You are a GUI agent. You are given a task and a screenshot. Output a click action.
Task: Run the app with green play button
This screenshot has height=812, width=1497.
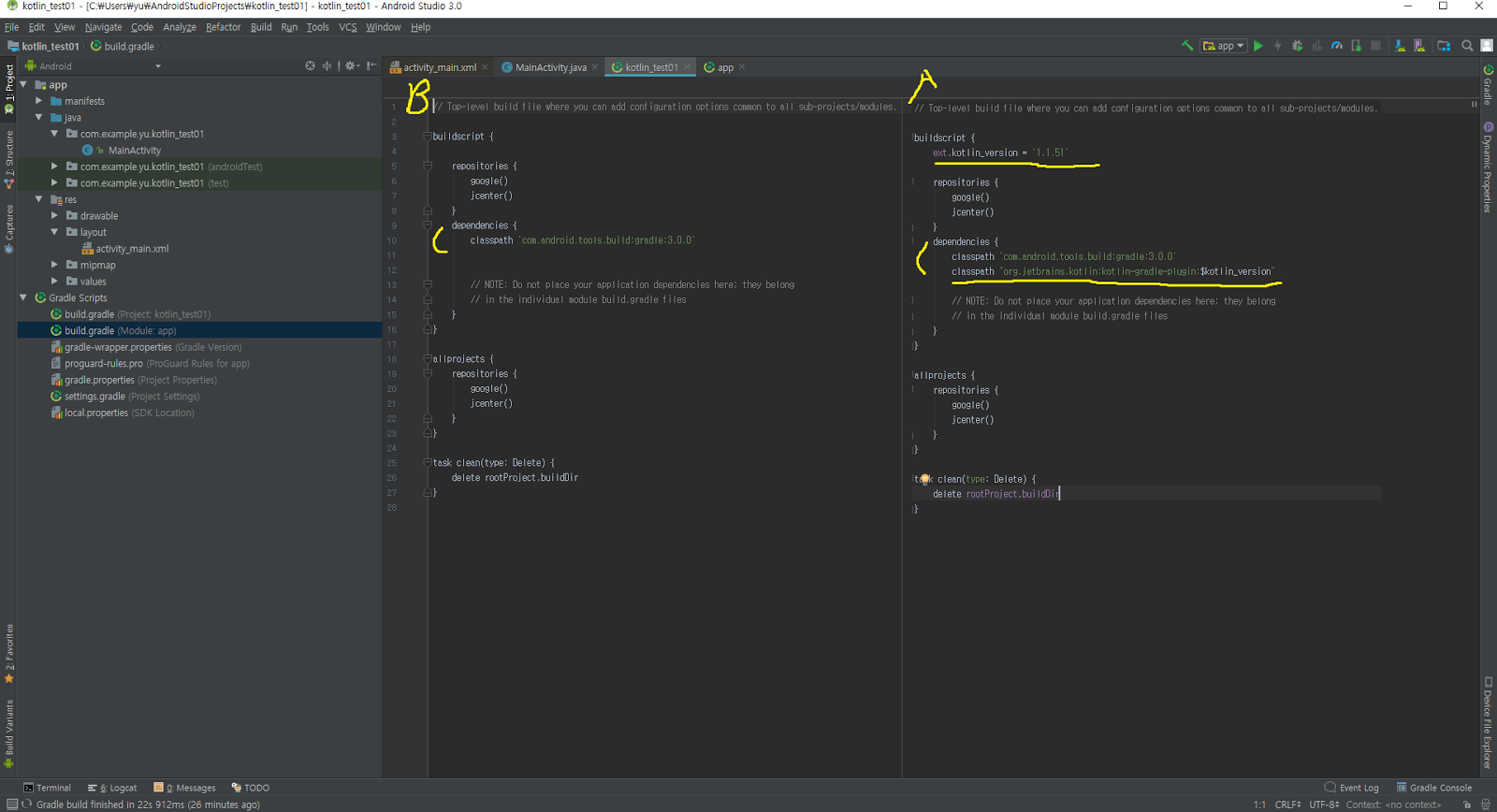[x=1258, y=46]
